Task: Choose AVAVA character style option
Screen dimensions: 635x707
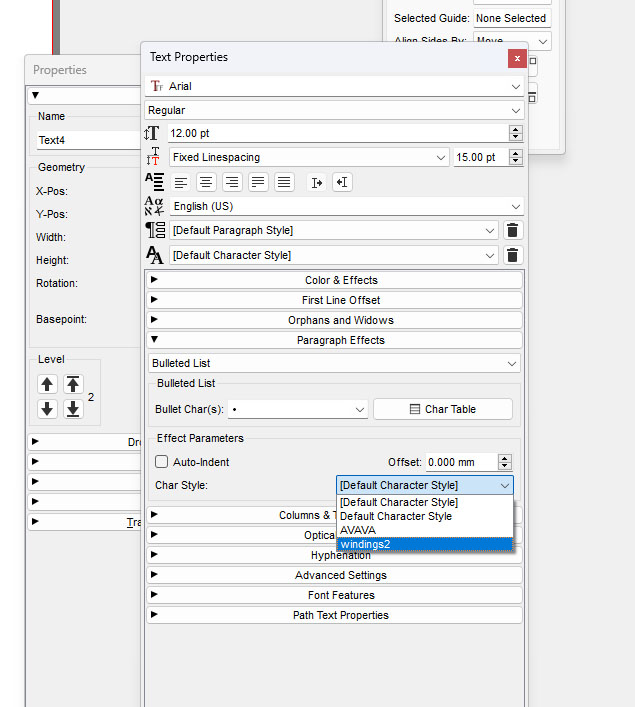Action: coord(425,530)
